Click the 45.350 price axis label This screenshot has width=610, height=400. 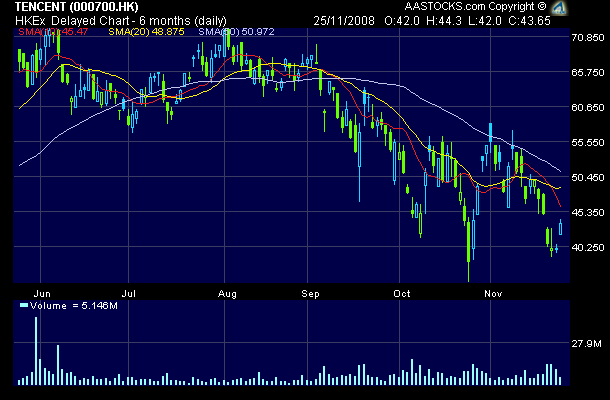(588, 213)
